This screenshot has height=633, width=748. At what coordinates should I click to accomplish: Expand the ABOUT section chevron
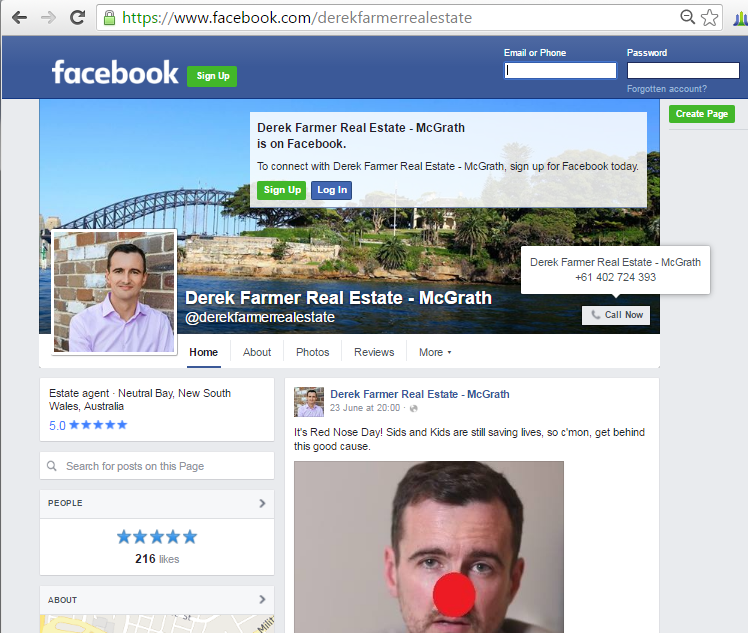tap(262, 600)
